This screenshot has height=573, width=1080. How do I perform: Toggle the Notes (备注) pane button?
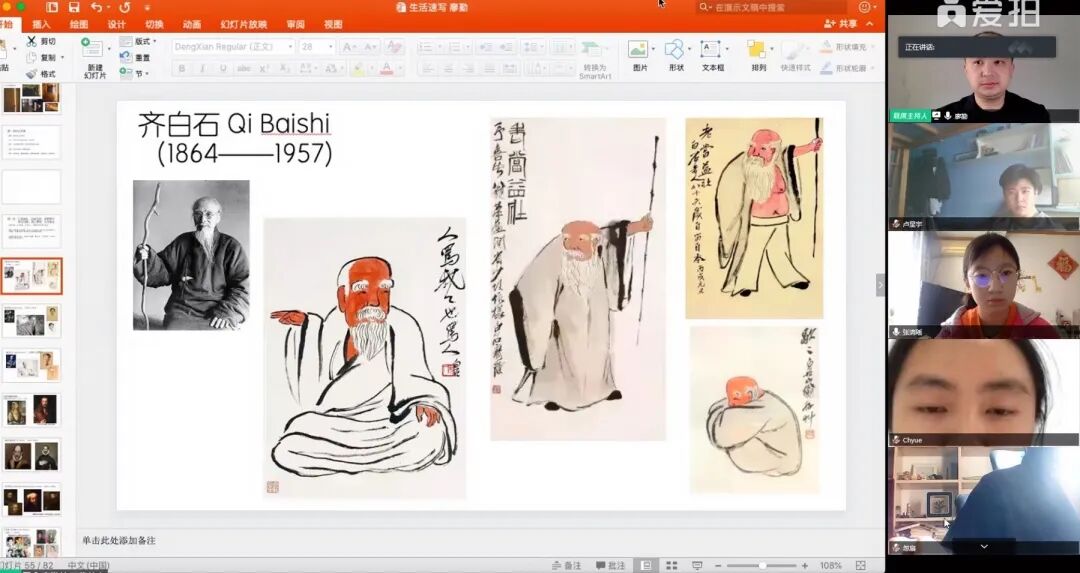pyautogui.click(x=568, y=565)
